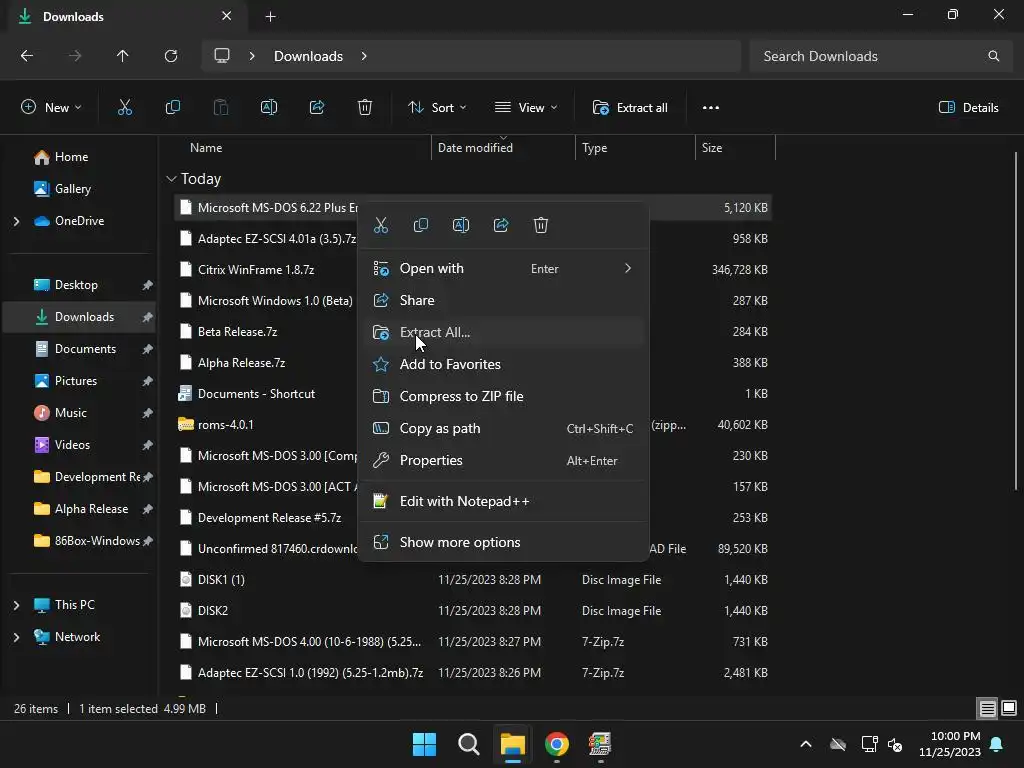
Task: Select the DISK2 disc image file
Action: [473, 611]
